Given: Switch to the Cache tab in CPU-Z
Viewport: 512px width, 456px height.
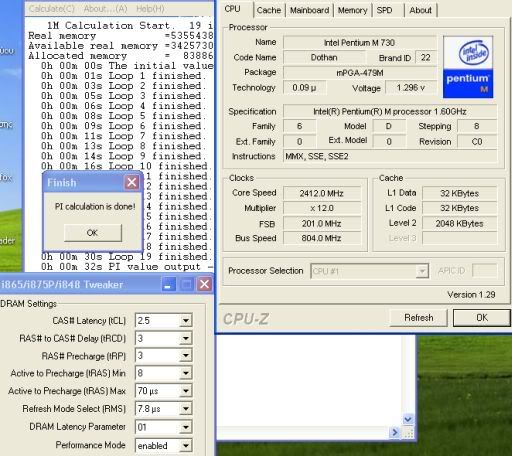Looking at the screenshot, I should [269, 10].
